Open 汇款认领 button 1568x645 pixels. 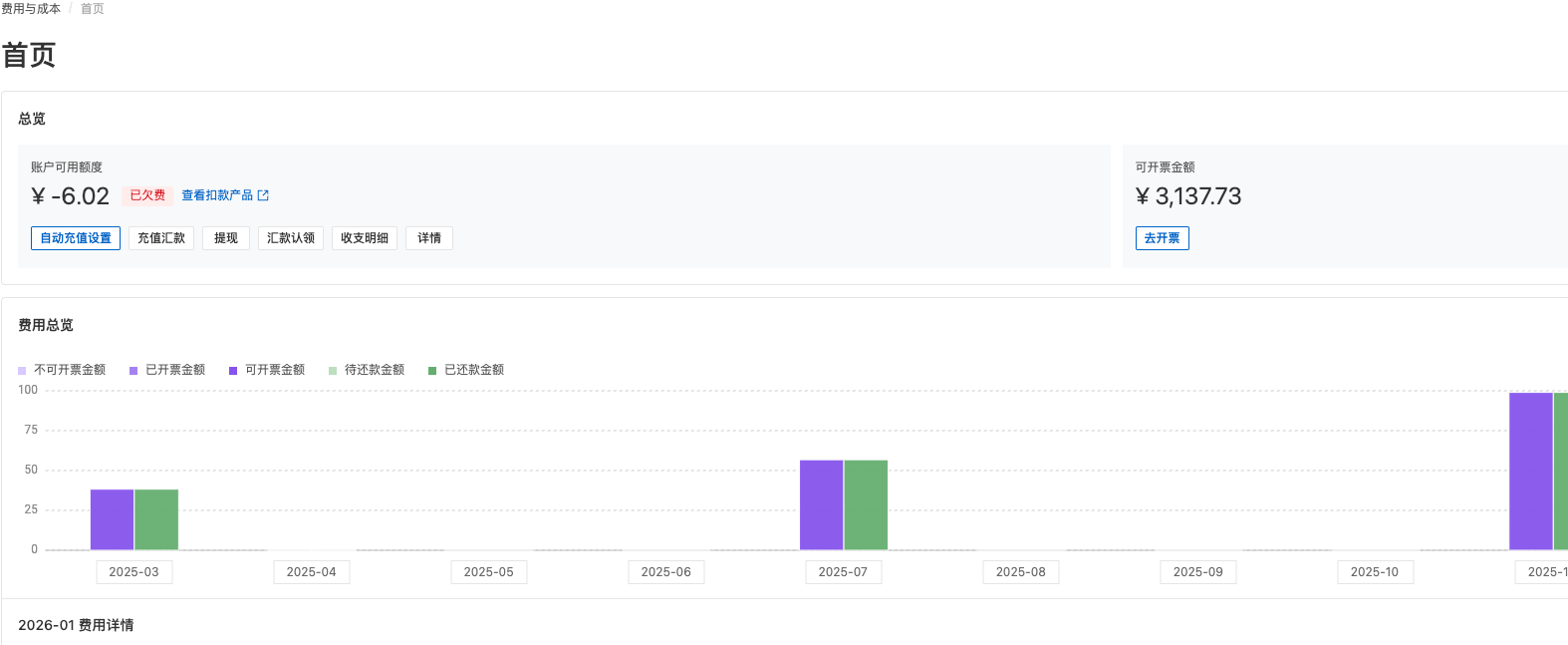click(x=291, y=238)
